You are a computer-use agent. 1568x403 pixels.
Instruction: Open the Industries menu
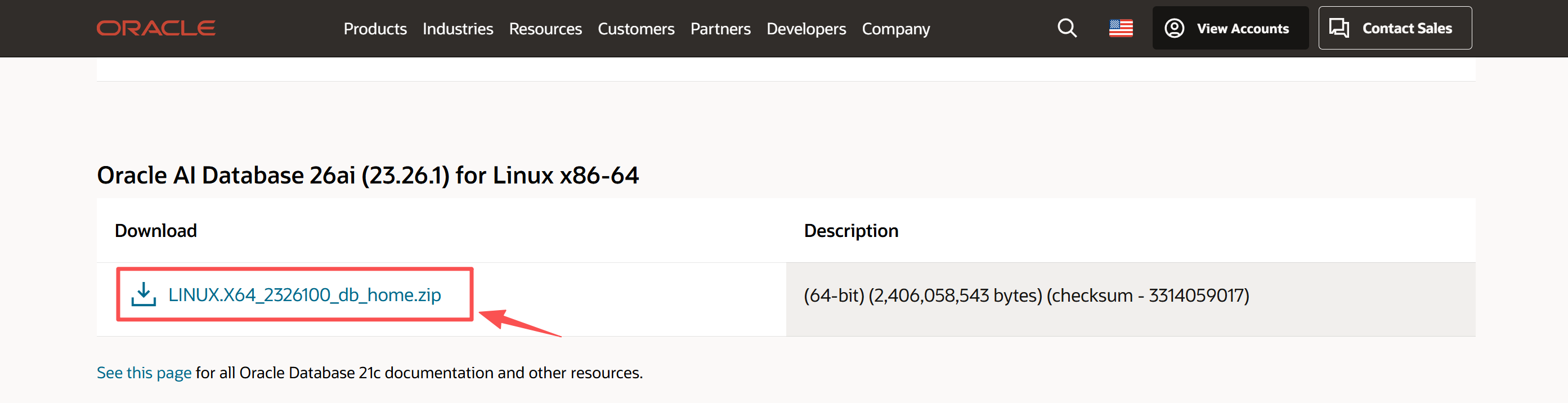(x=458, y=29)
